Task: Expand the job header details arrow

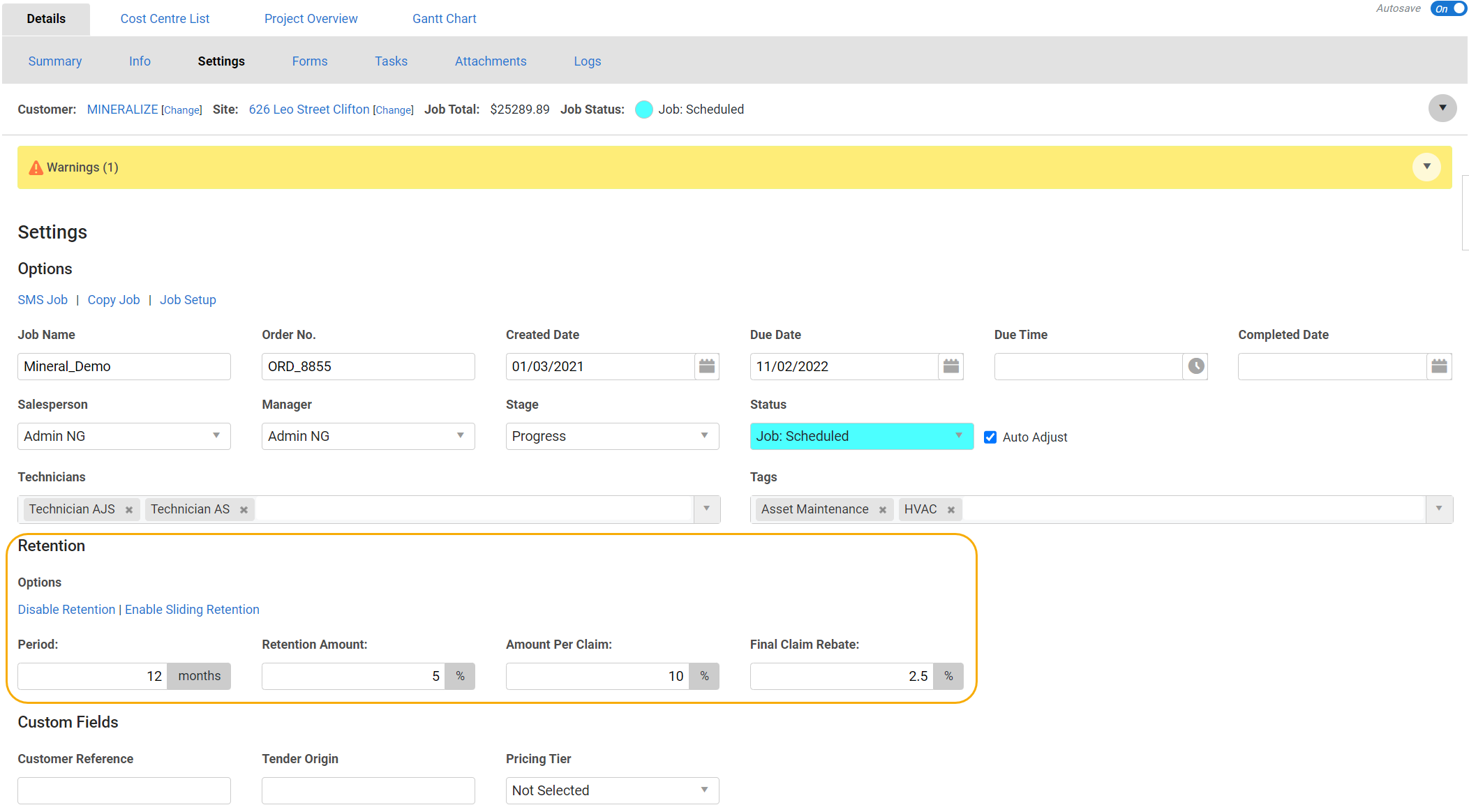Action: (1442, 108)
